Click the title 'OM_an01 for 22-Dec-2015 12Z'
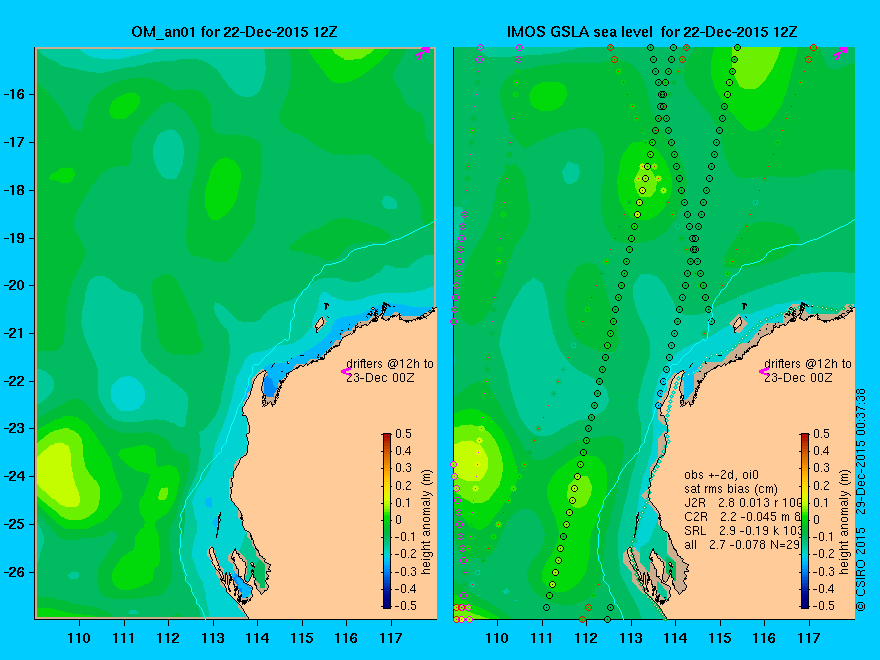880x660 pixels. pos(234,32)
